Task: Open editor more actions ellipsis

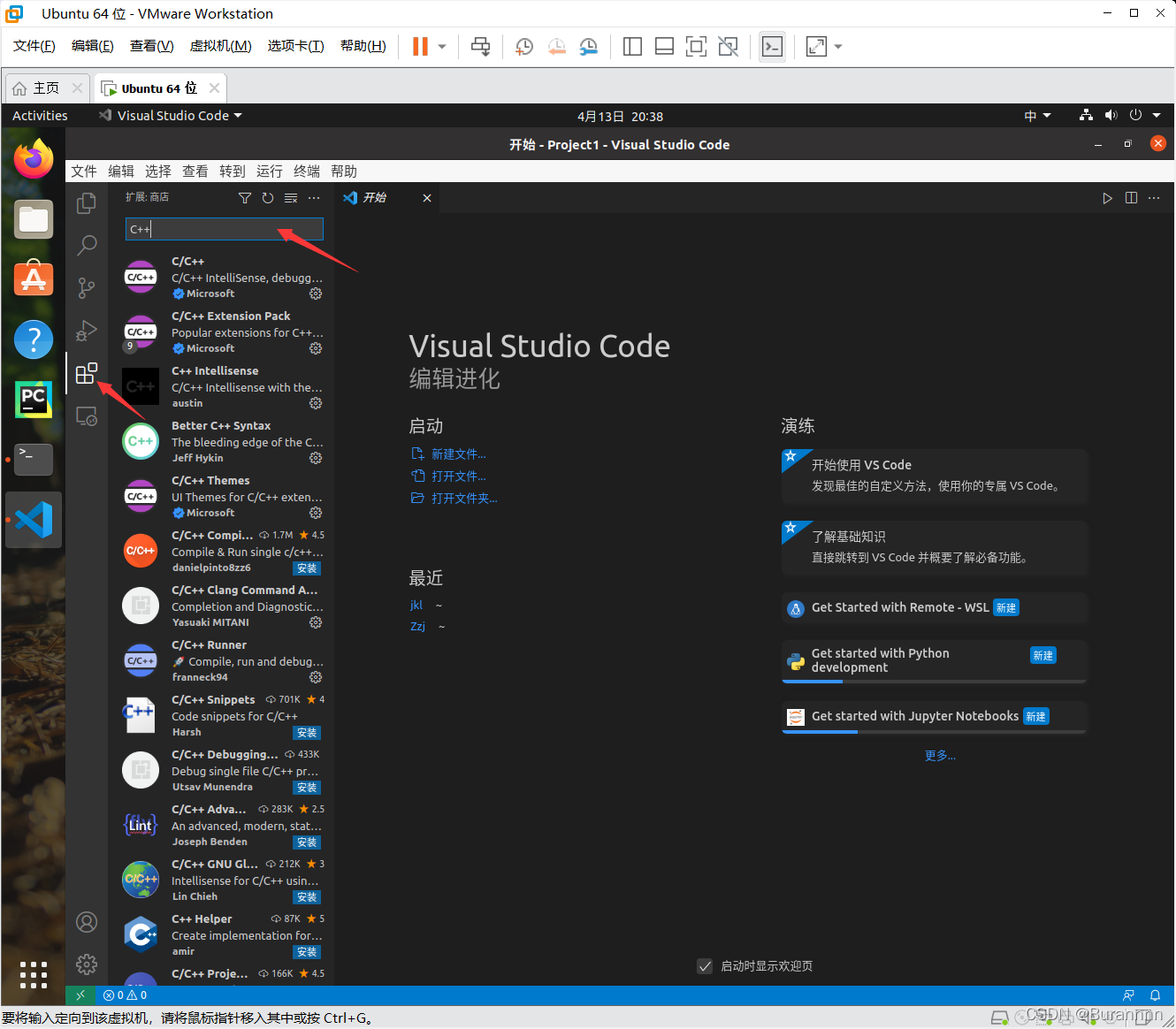Action: (x=1154, y=198)
